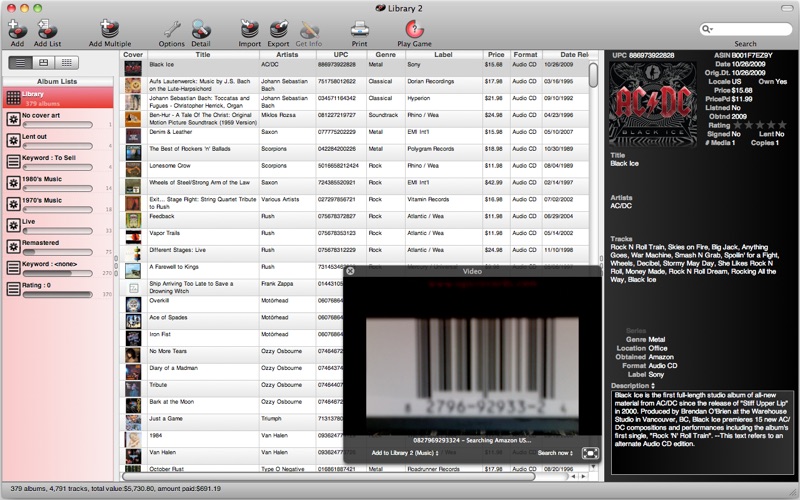This screenshot has width=800, height=500.
Task: Select the Library album list
Action: click(x=58, y=98)
